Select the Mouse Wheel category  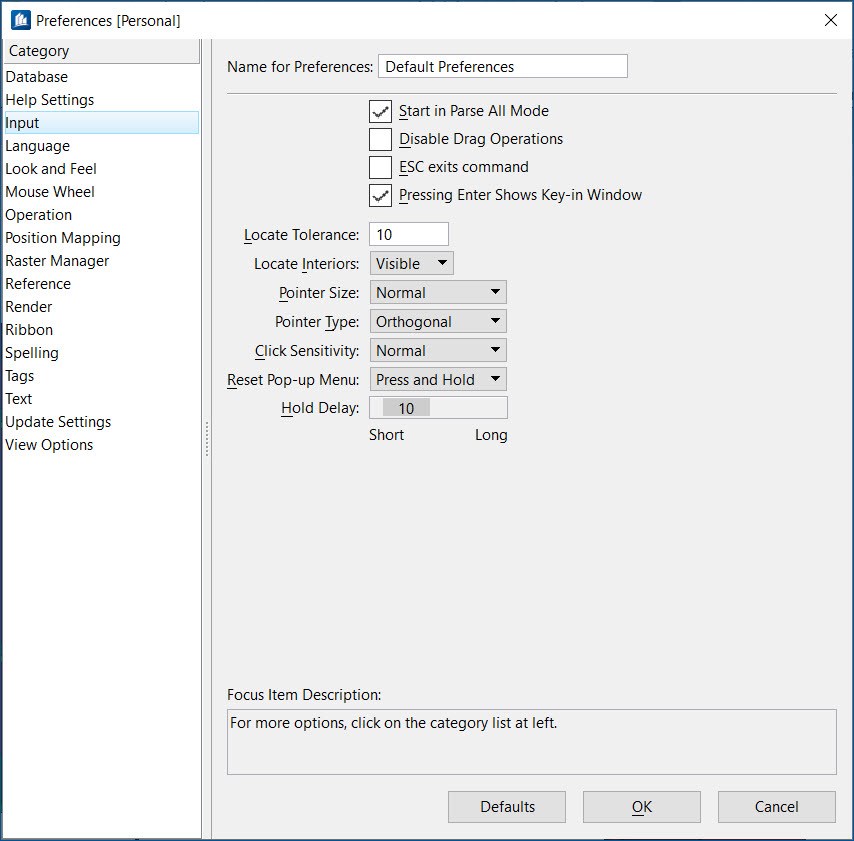50,191
